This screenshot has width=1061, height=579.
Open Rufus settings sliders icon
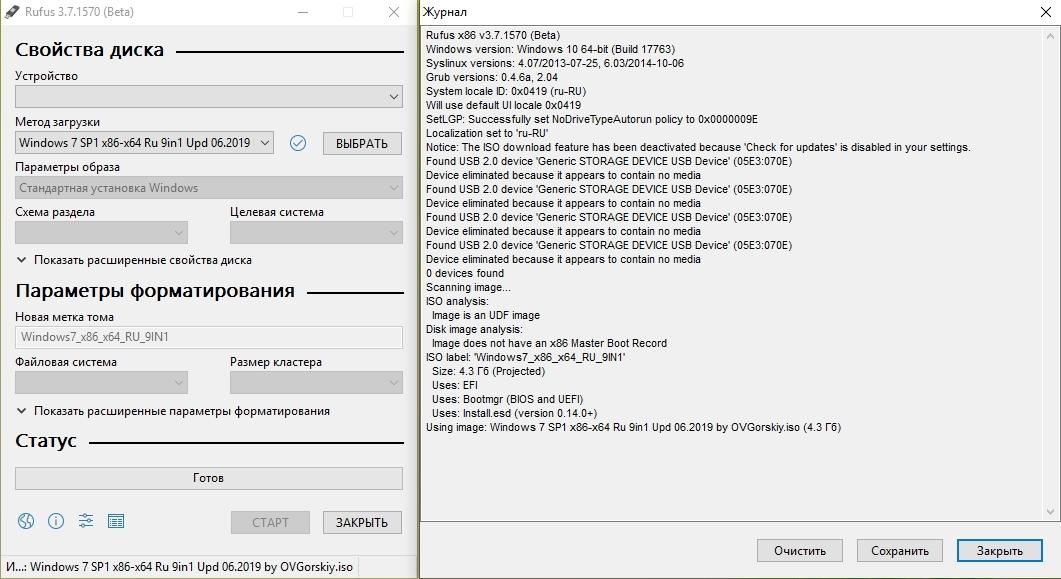point(86,521)
